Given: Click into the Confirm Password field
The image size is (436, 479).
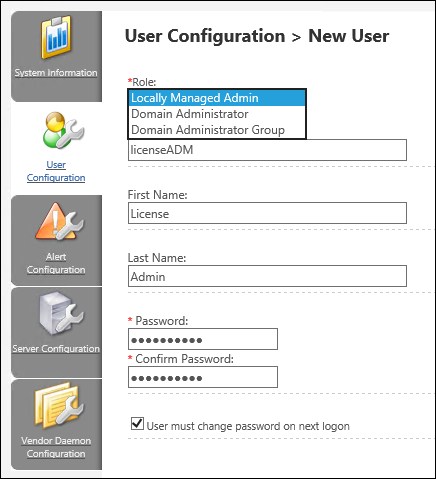Looking at the screenshot, I should (x=203, y=377).
